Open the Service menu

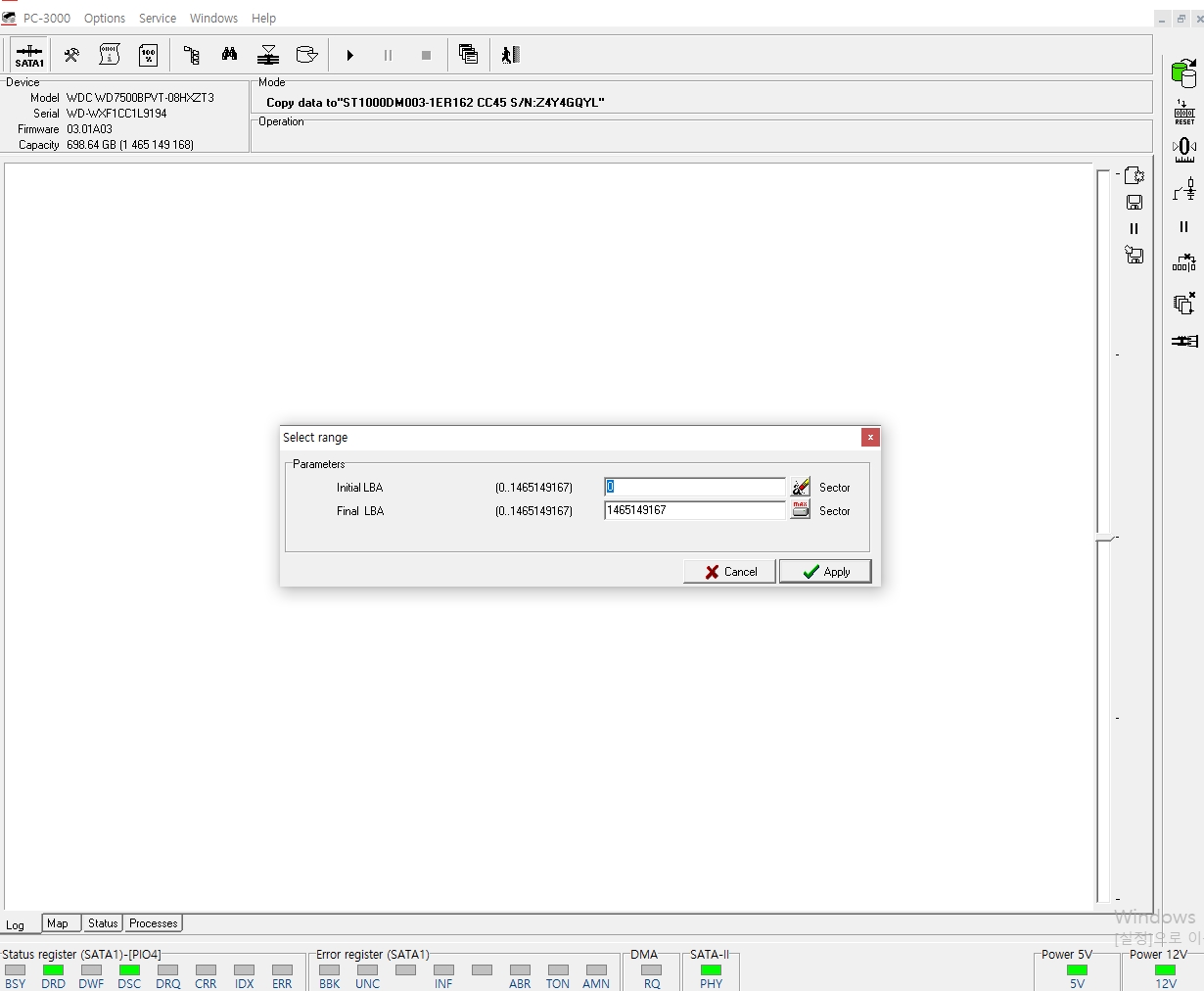click(158, 18)
